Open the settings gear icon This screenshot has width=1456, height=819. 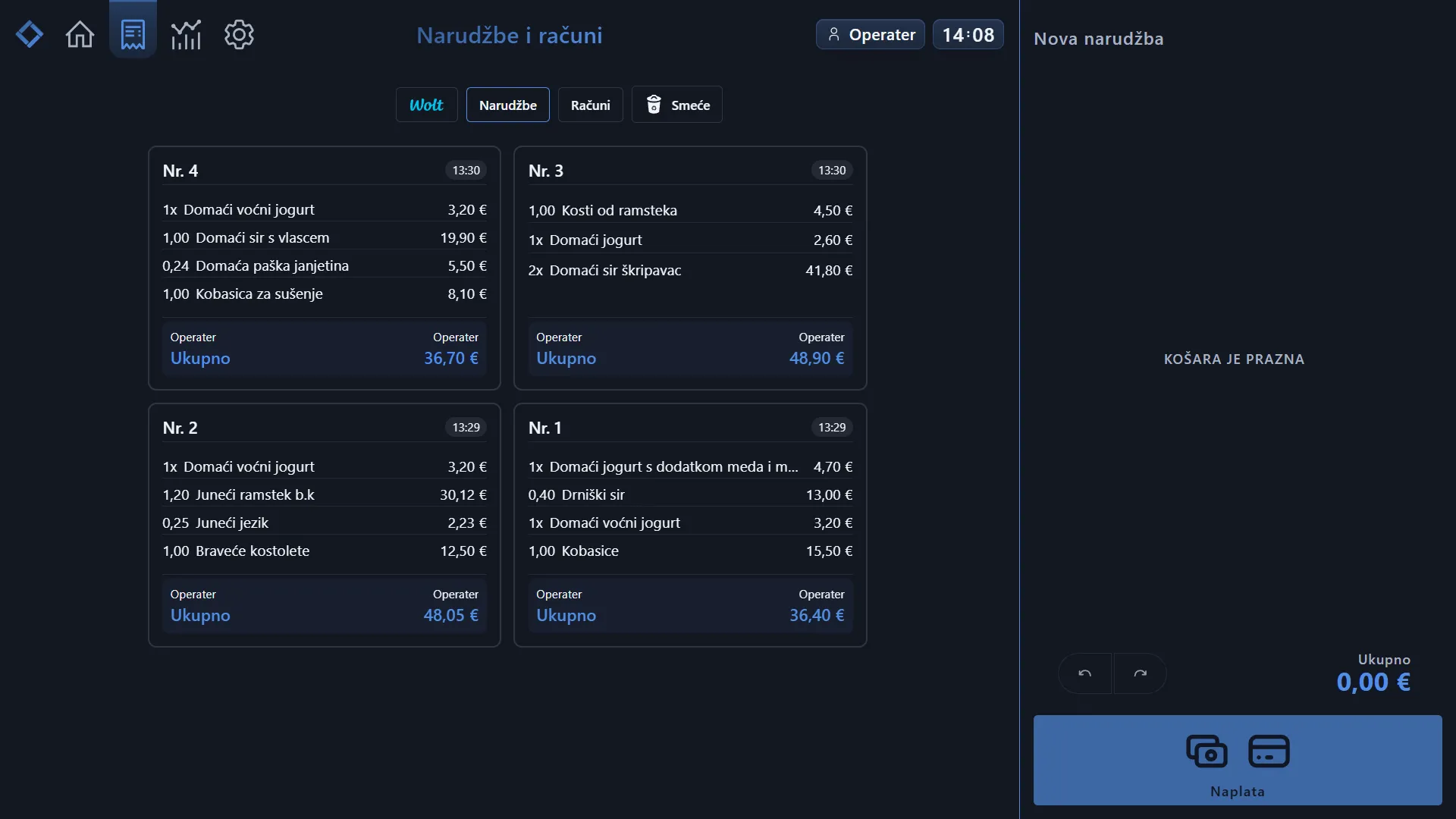[239, 34]
